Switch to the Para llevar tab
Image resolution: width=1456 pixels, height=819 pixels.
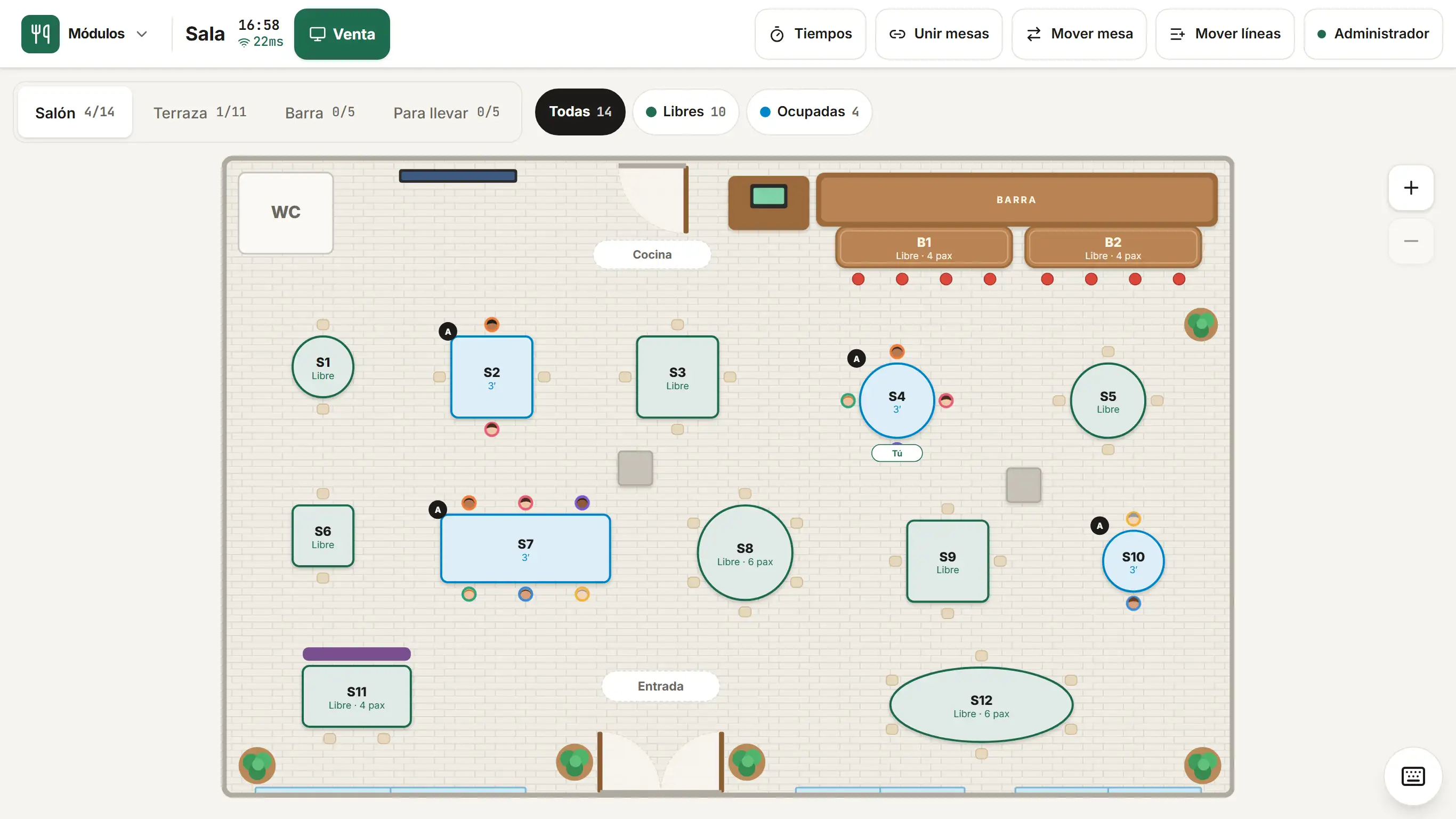[x=446, y=112]
